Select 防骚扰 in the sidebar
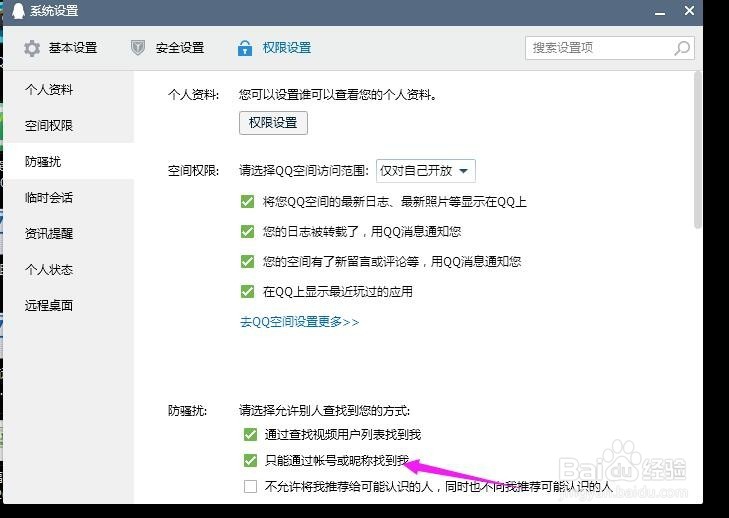This screenshot has width=729, height=518. click(x=69, y=161)
